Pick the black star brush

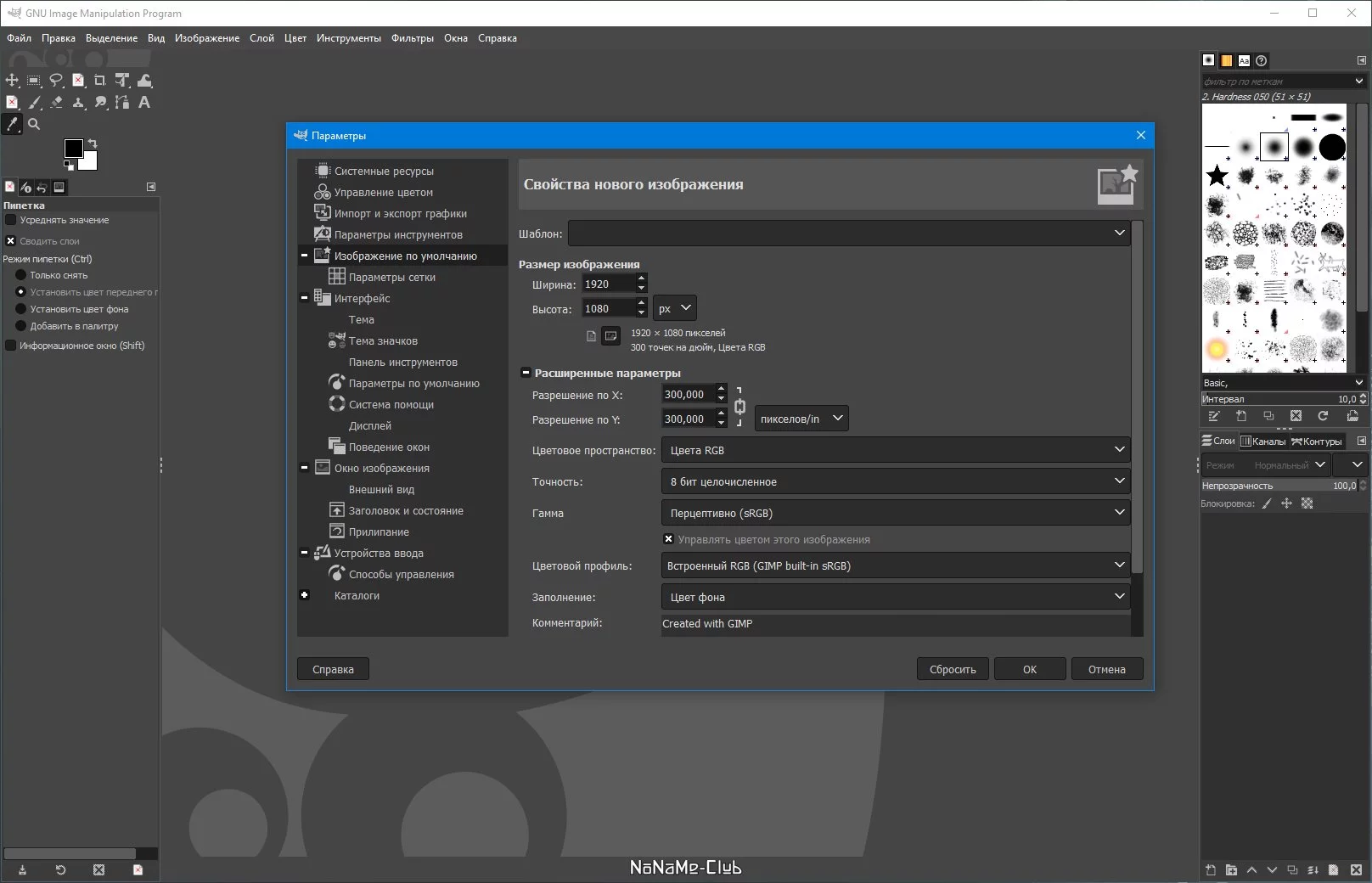tap(1217, 176)
